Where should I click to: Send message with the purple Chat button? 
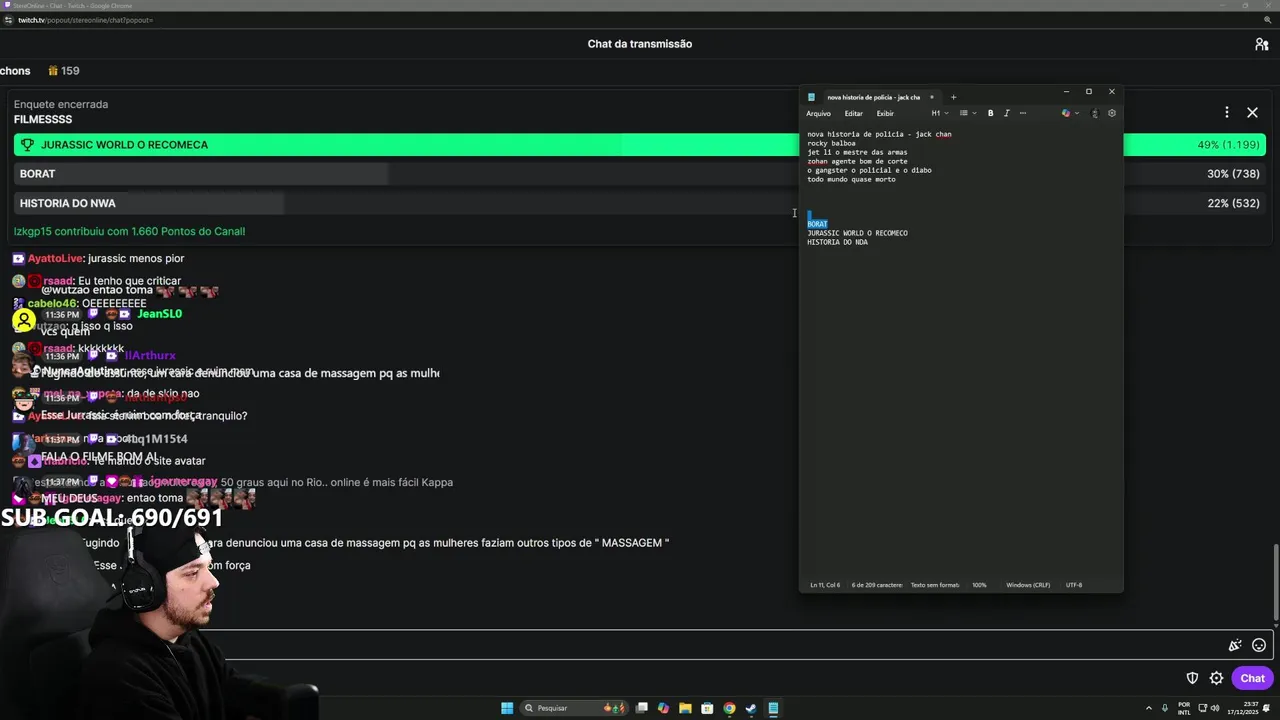1252,678
